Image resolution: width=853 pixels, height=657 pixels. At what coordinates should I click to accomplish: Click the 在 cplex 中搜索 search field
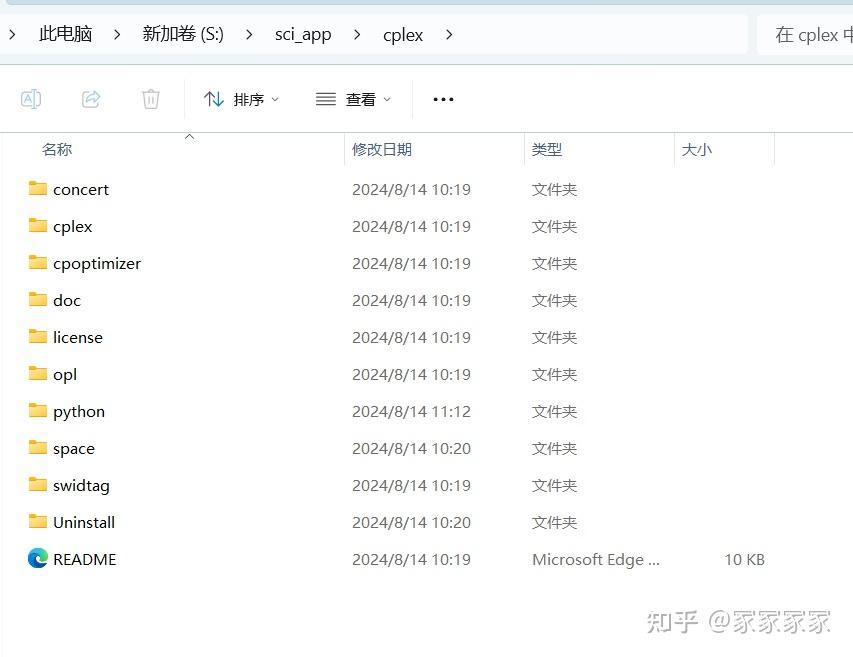(810, 34)
